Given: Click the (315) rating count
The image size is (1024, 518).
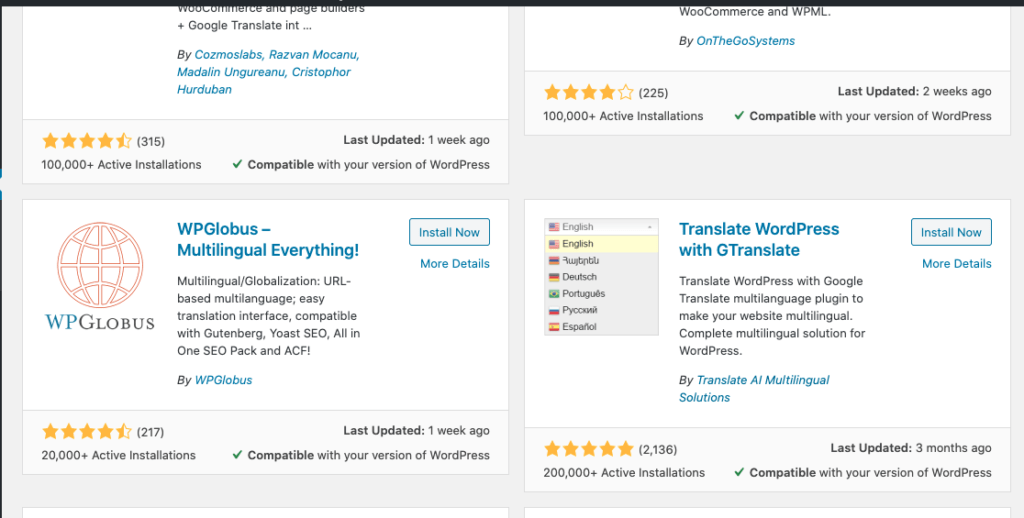Looking at the screenshot, I should point(151,141).
